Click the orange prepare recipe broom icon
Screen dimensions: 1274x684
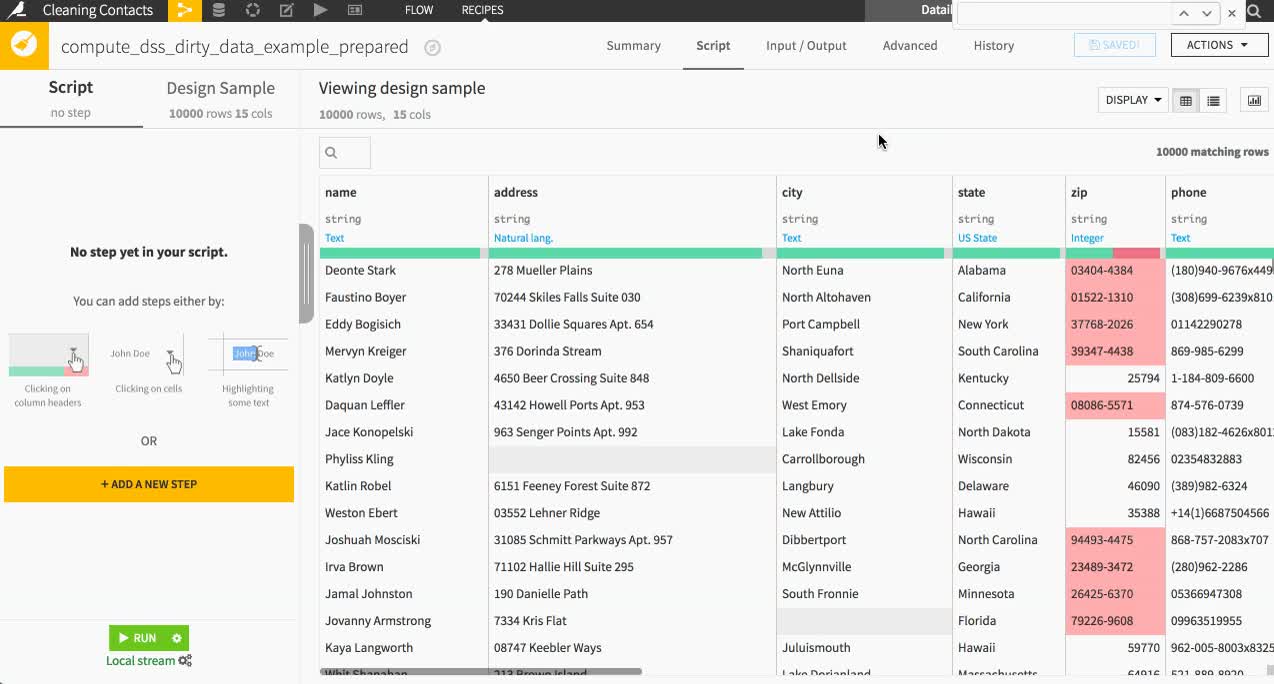(24, 46)
